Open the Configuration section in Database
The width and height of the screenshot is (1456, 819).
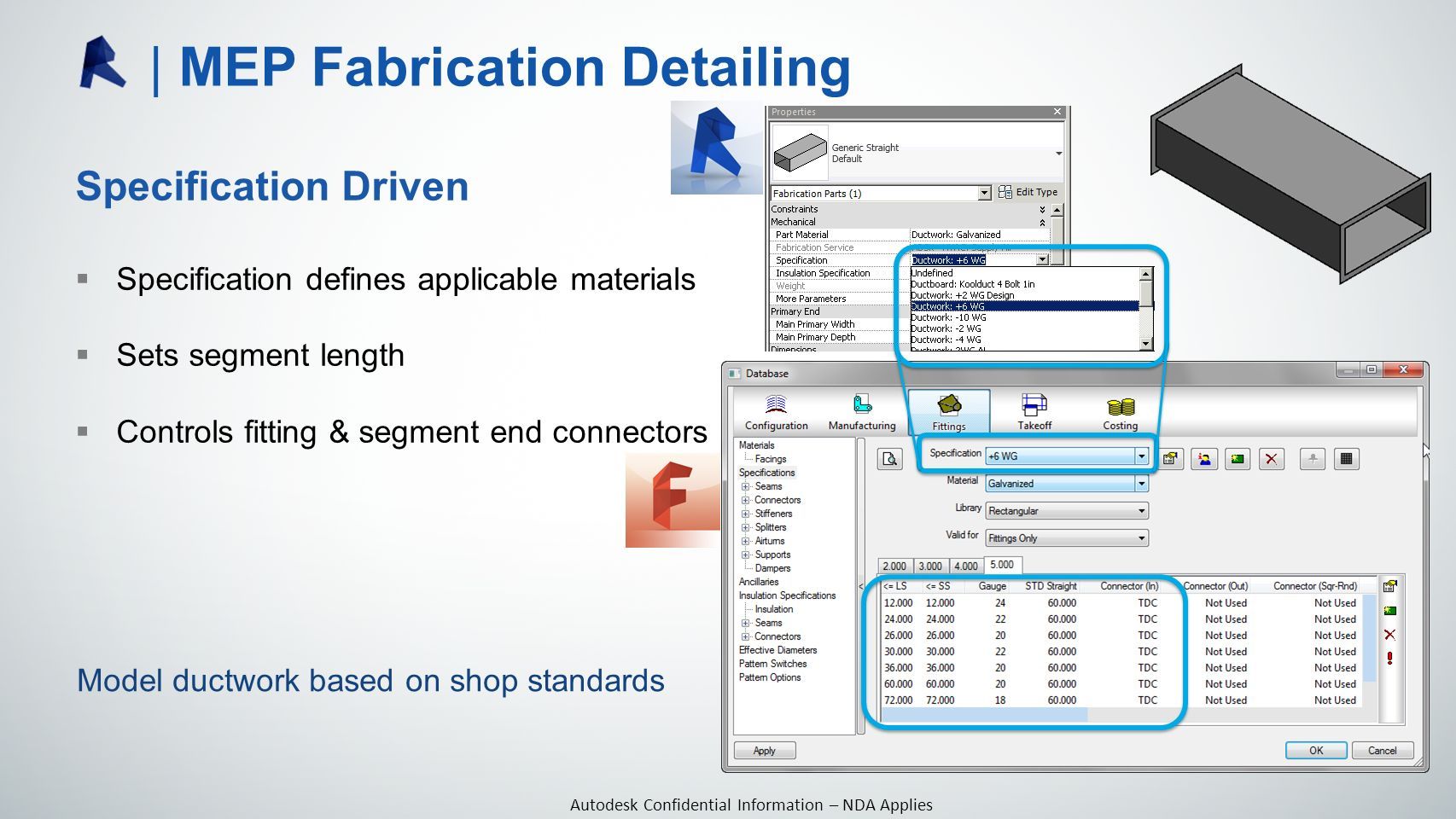(776, 412)
